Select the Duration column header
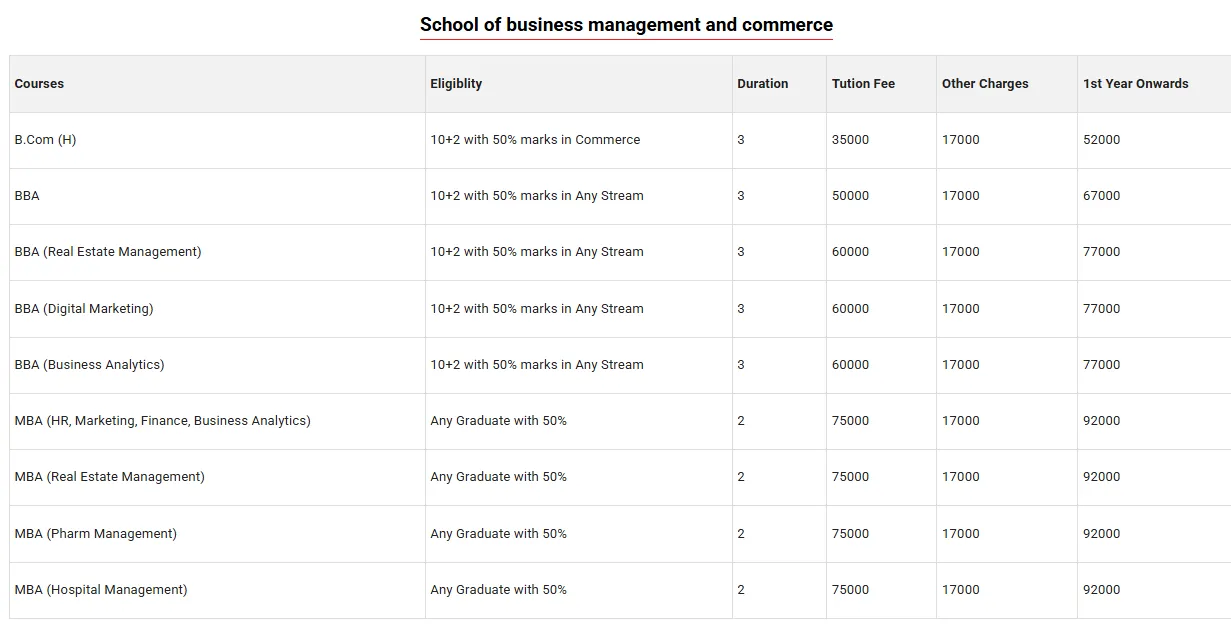The width and height of the screenshot is (1231, 633). (763, 84)
